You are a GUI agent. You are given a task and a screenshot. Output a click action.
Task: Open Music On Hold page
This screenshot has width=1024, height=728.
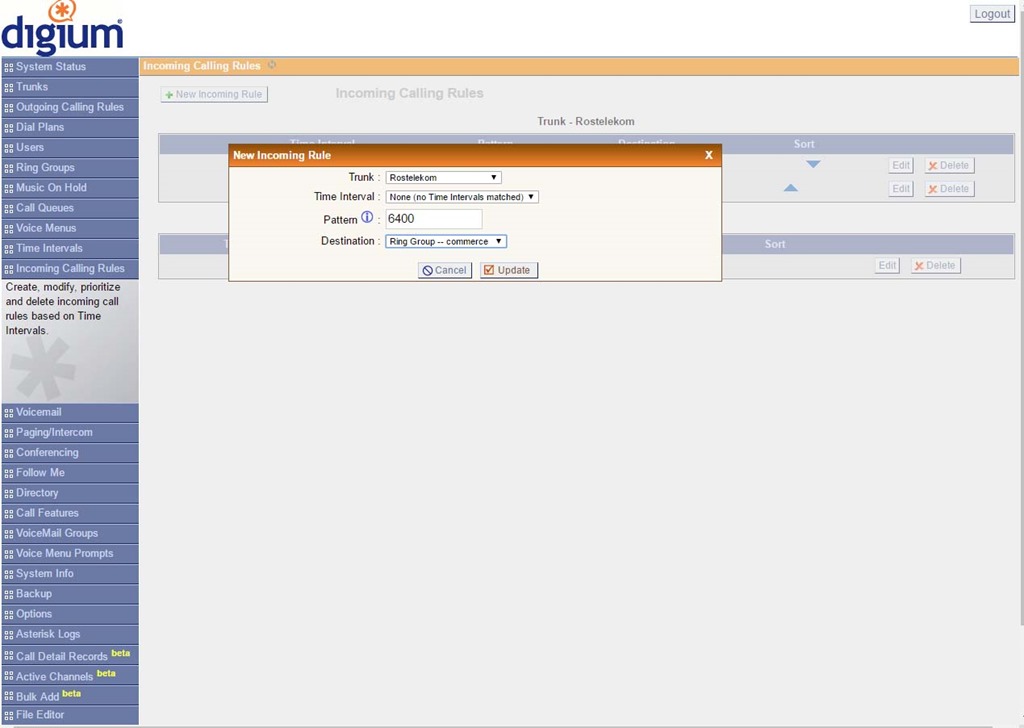click(70, 188)
